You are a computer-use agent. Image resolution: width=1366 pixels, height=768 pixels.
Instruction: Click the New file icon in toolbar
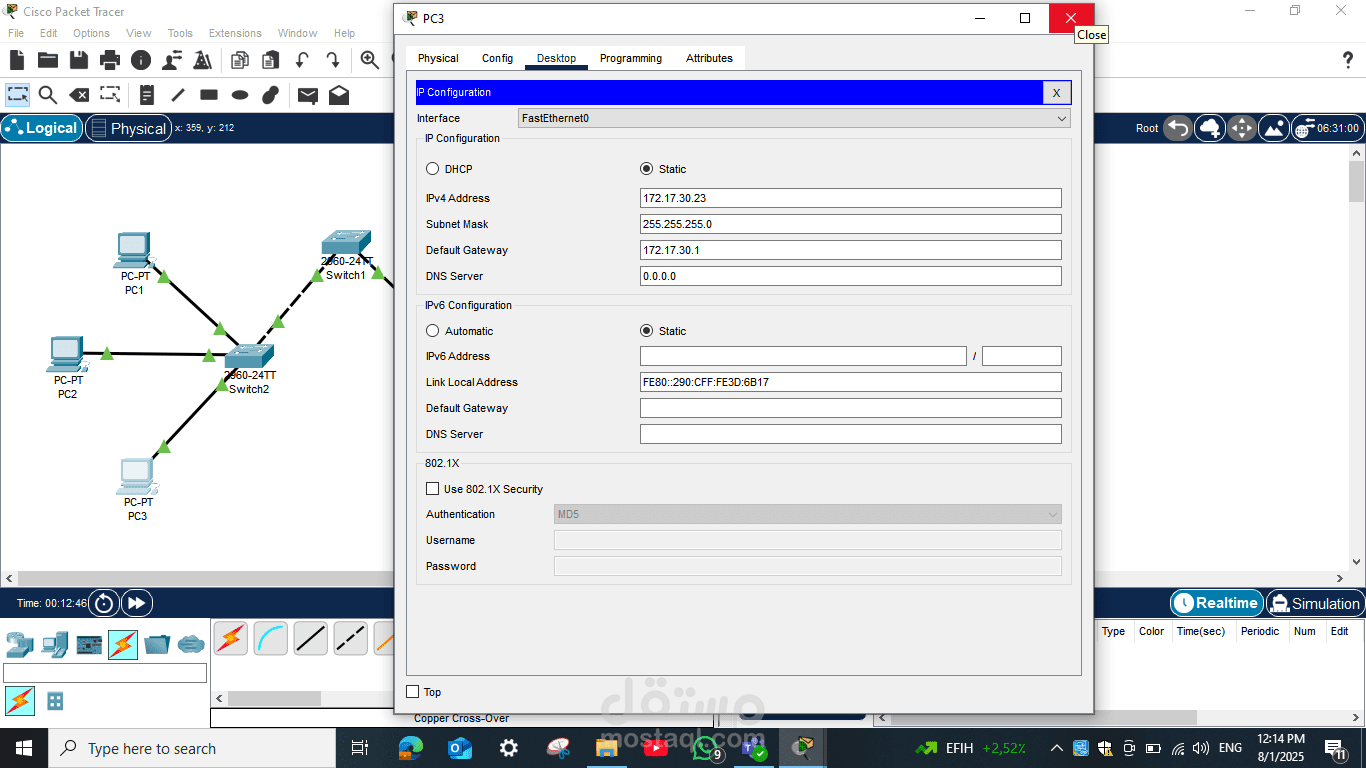click(x=17, y=60)
